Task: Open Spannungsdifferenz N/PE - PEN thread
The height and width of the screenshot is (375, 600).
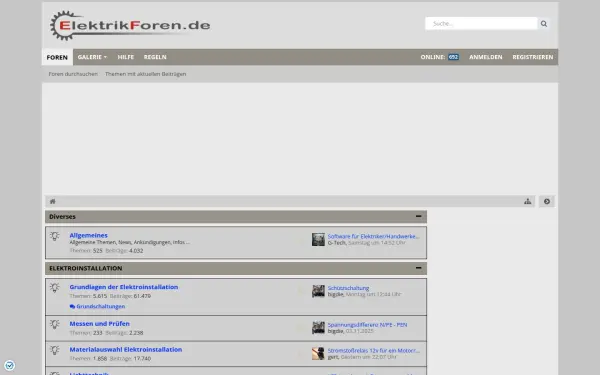Action: click(367, 324)
